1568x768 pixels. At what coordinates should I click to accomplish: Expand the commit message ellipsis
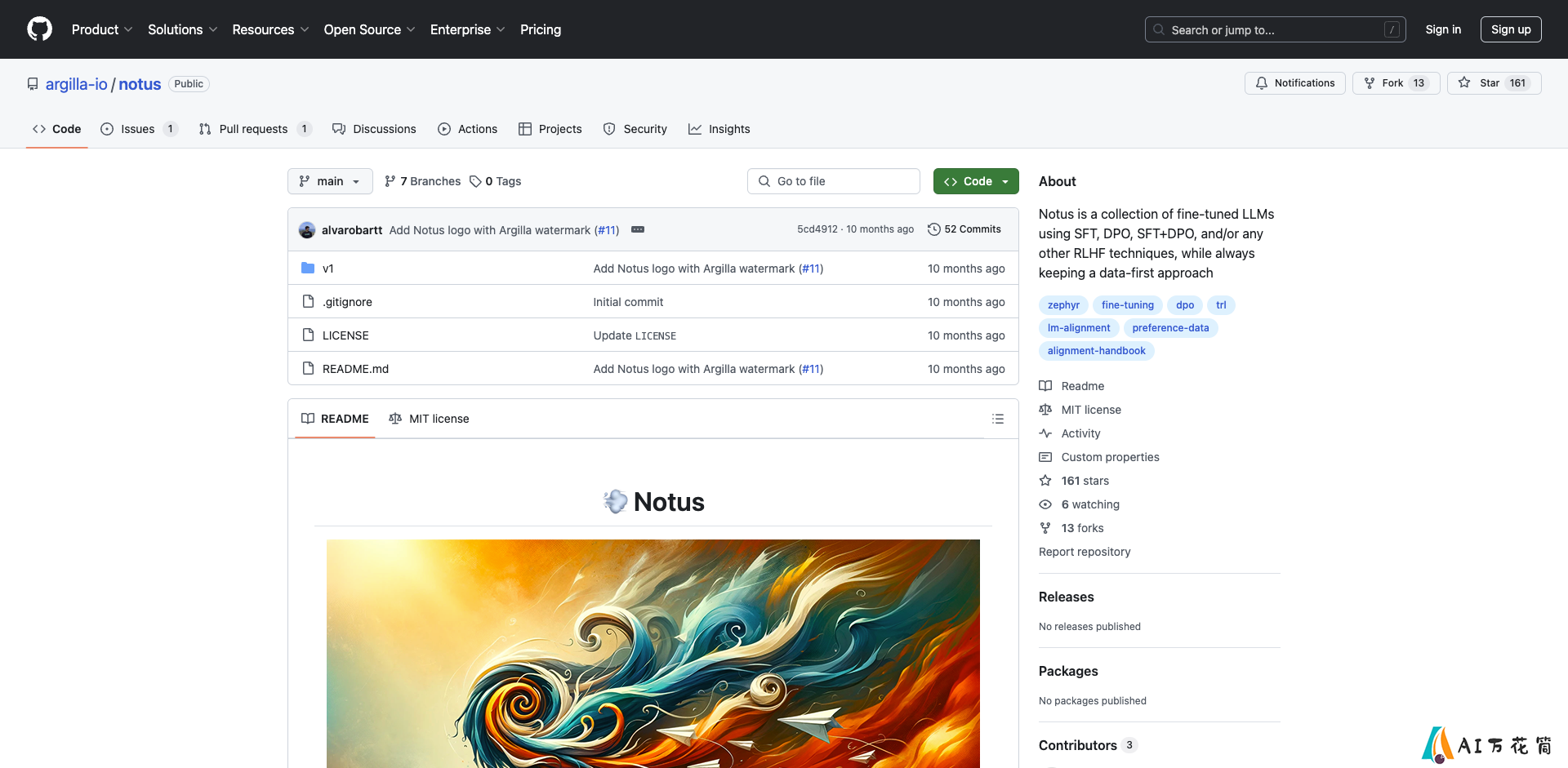click(638, 229)
